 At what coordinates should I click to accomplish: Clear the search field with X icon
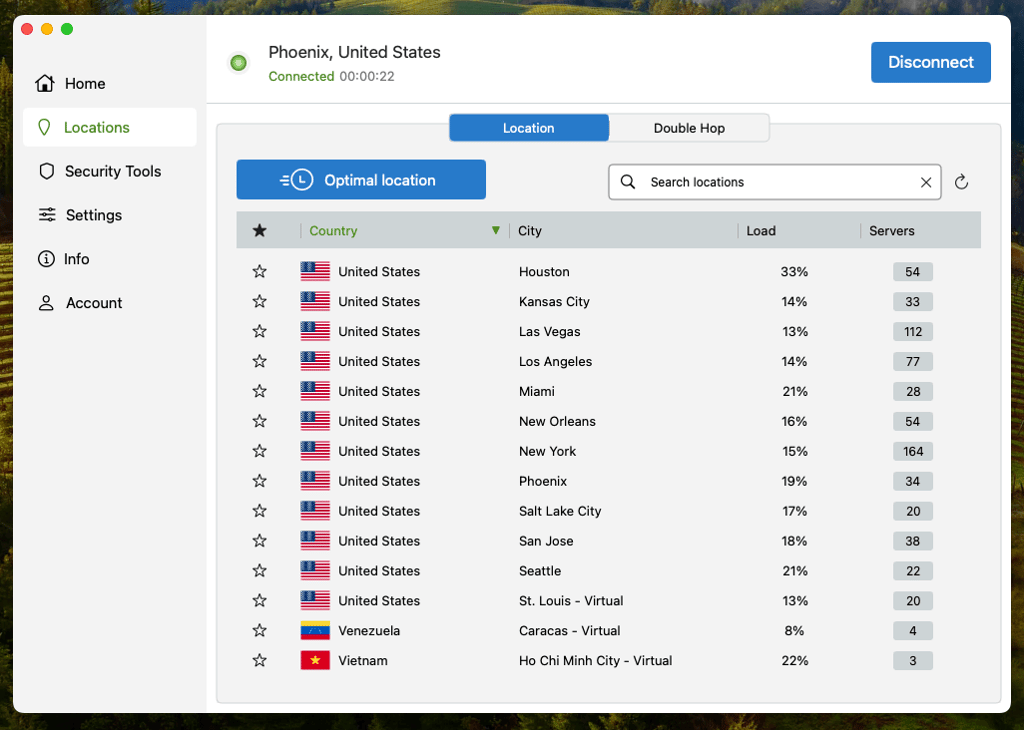[x=926, y=182]
